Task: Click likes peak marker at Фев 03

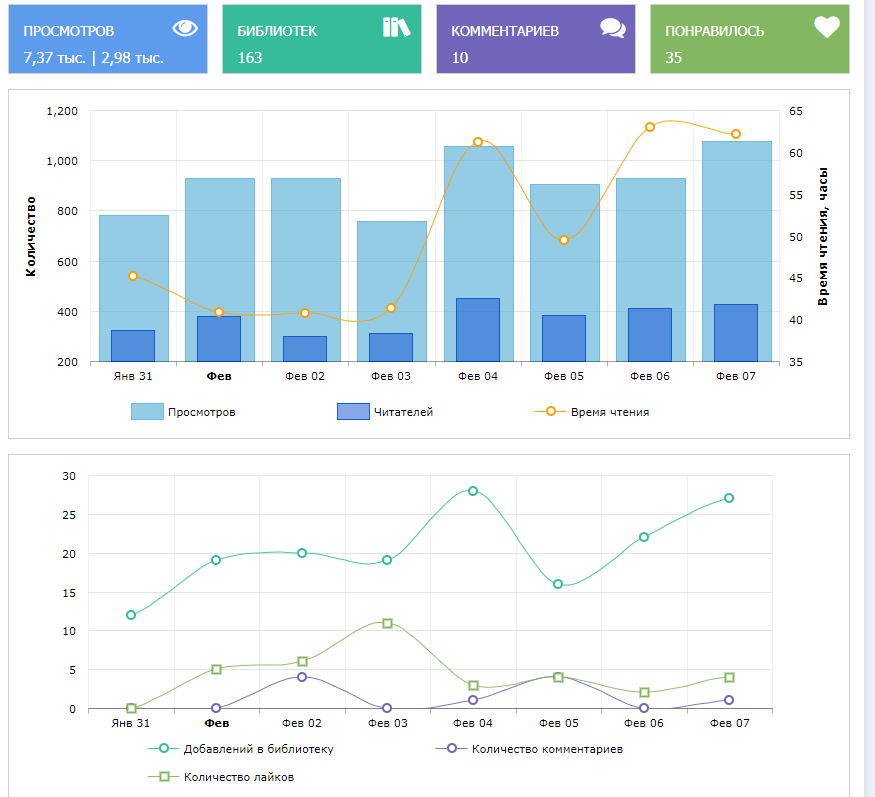Action: [x=387, y=623]
